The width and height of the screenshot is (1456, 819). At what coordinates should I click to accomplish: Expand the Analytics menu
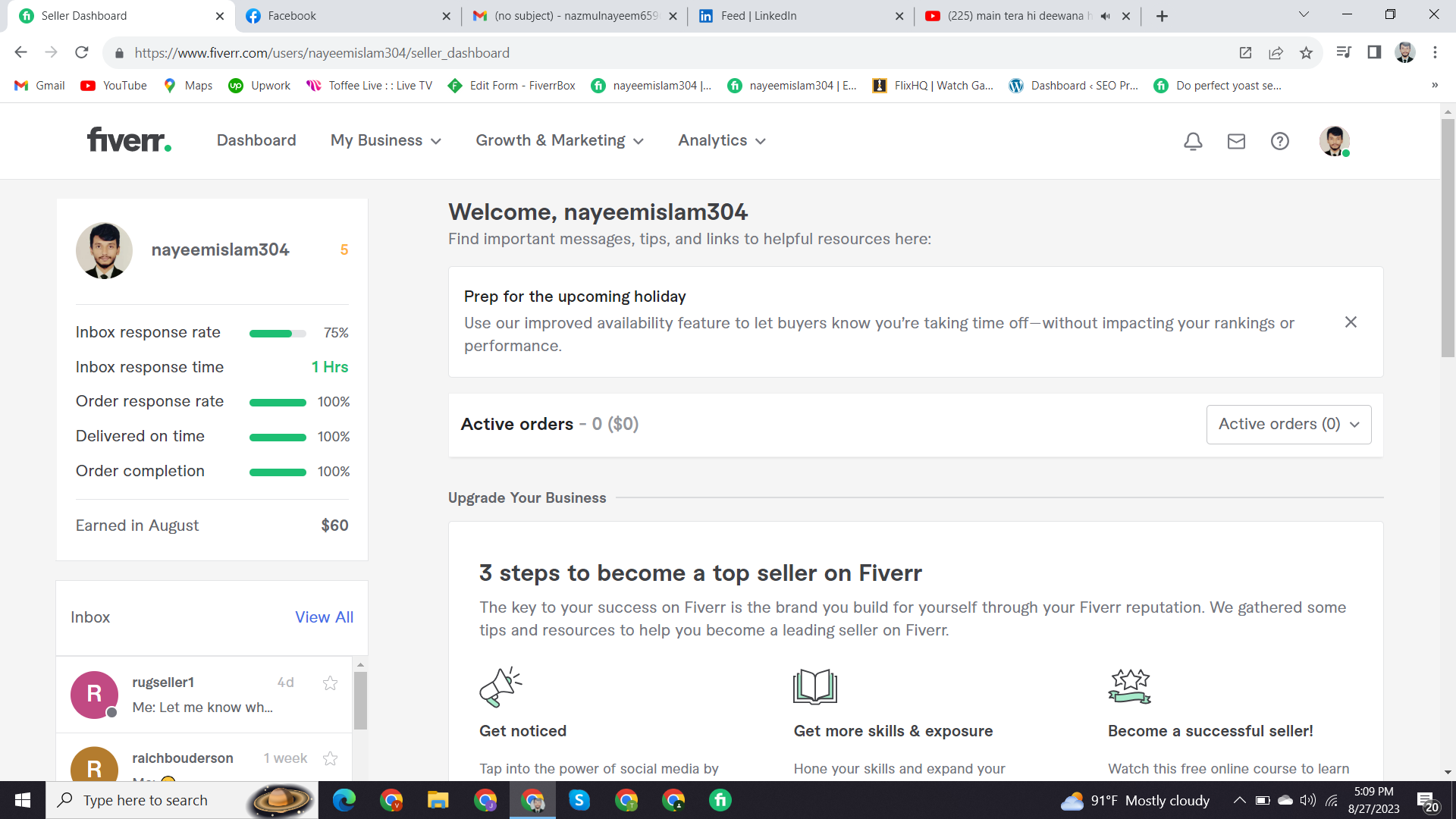click(x=722, y=141)
